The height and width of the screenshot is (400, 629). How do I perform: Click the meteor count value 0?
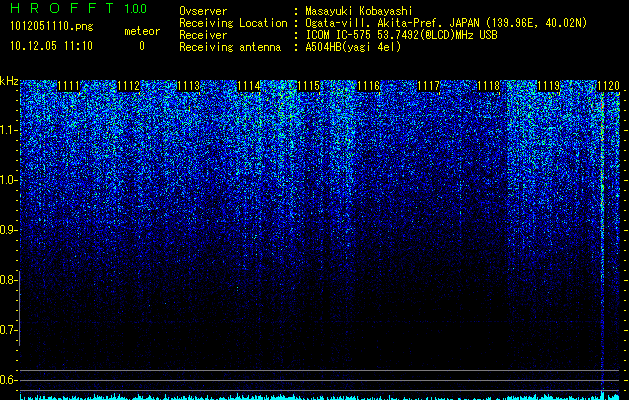coord(142,46)
